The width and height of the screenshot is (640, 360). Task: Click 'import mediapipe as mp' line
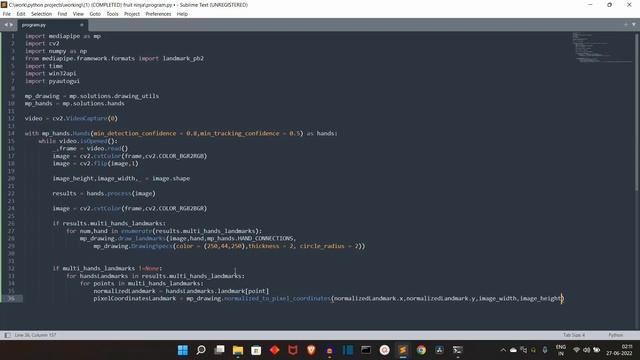point(62,36)
